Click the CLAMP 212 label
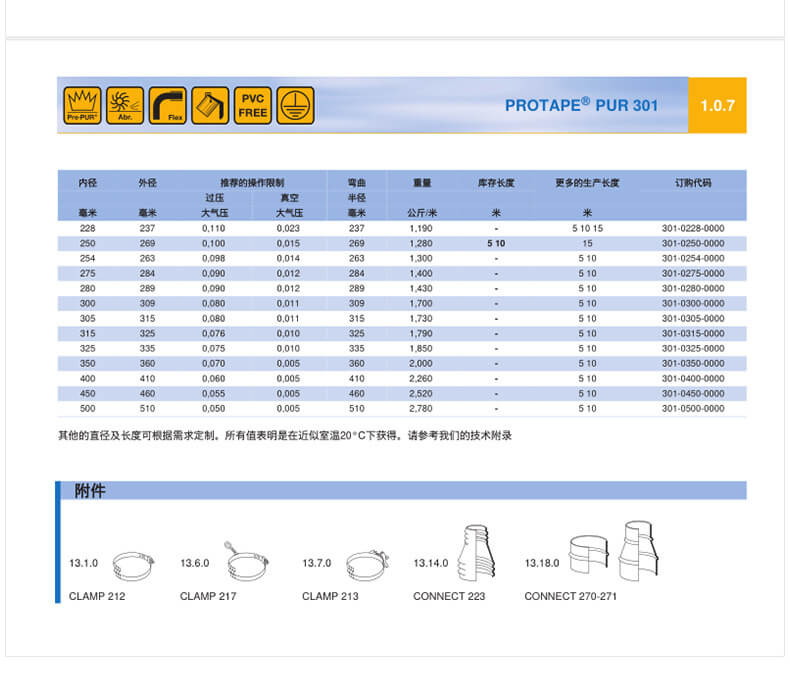The width and height of the screenshot is (790, 685). (97, 596)
